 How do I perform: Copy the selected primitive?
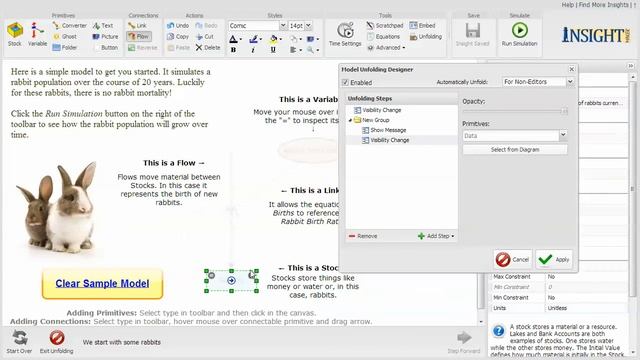coord(178,36)
